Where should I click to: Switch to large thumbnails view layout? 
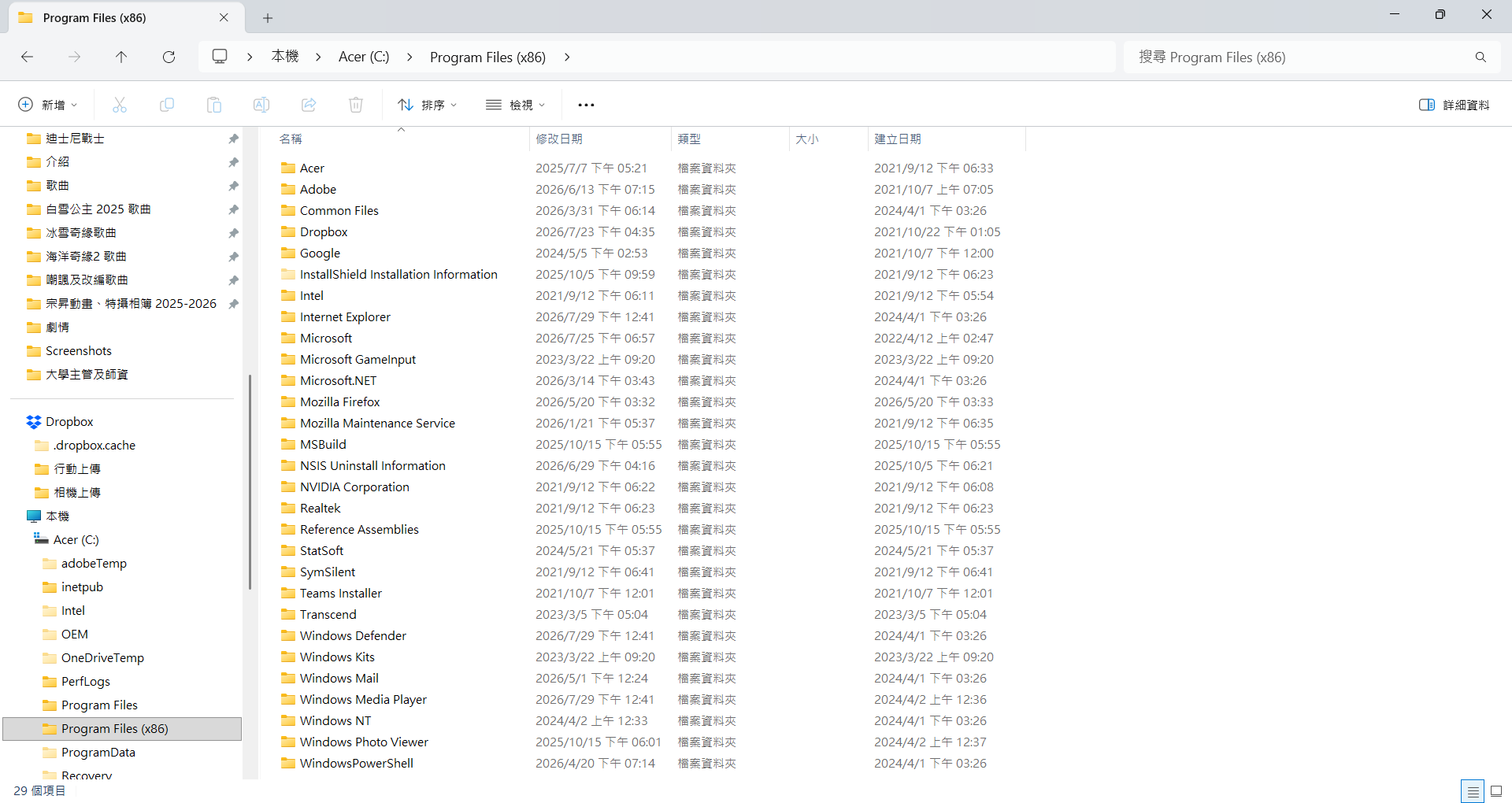(x=1496, y=791)
